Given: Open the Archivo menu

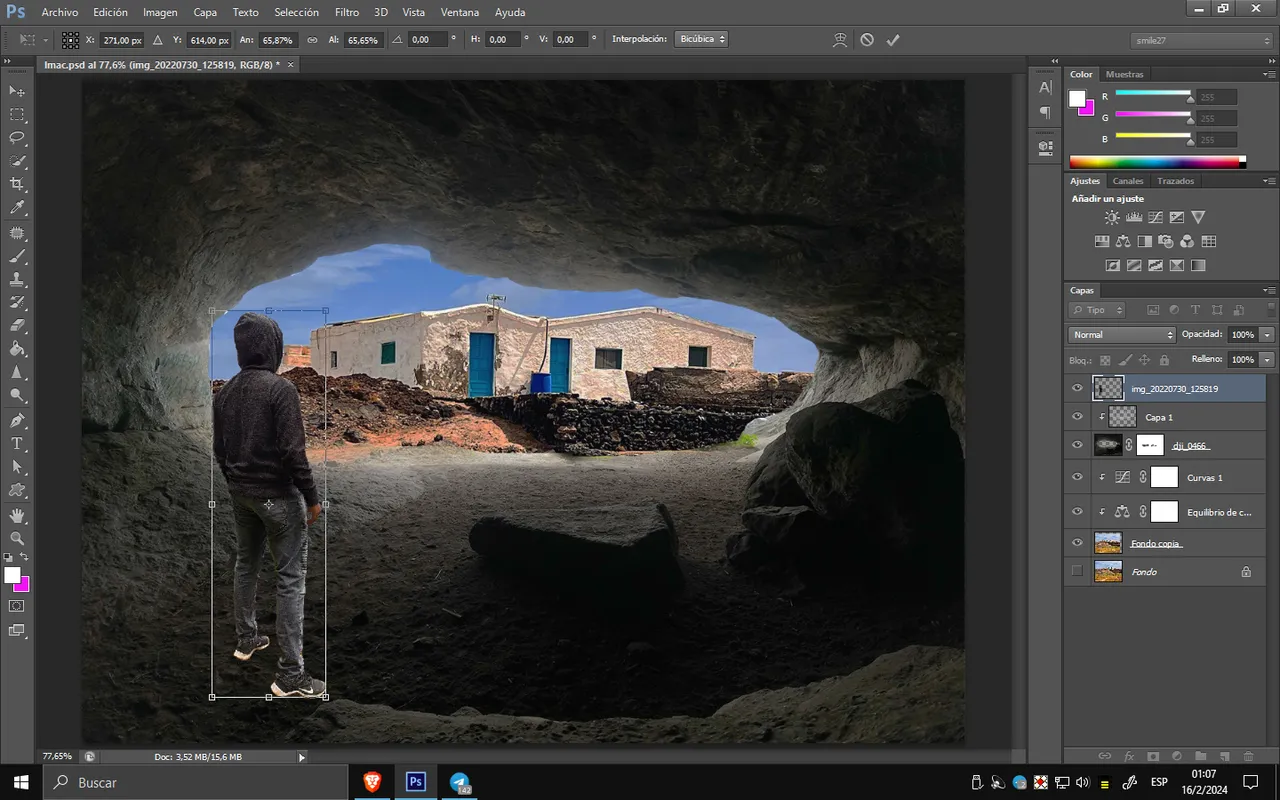Looking at the screenshot, I should click(60, 12).
